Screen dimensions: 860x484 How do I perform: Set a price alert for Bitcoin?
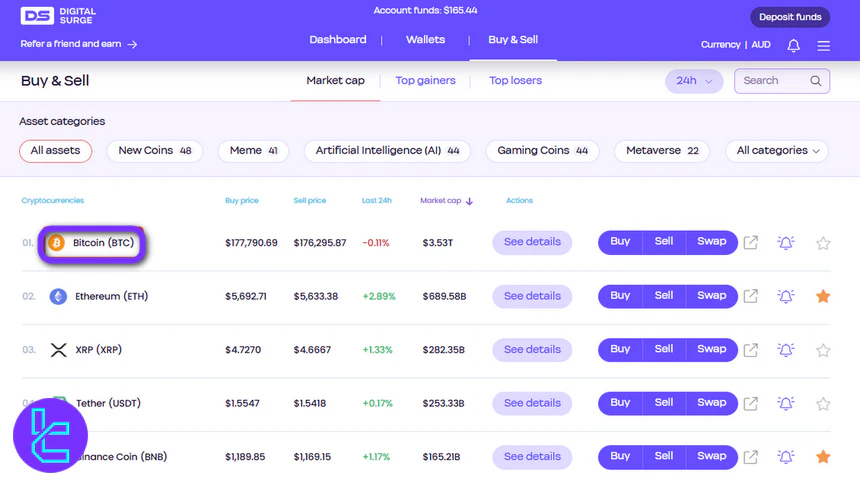[x=785, y=243]
